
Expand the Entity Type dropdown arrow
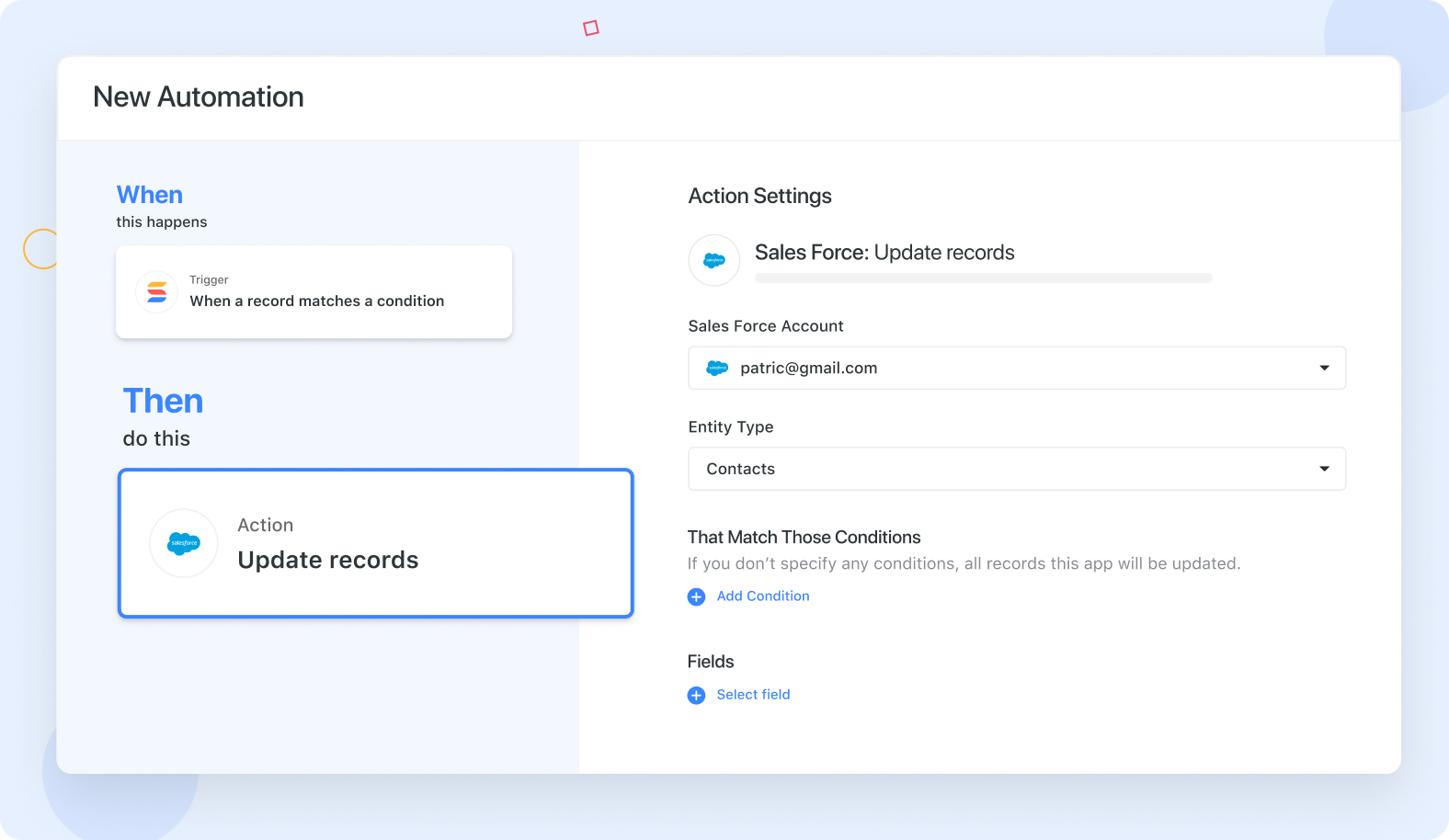1324,469
